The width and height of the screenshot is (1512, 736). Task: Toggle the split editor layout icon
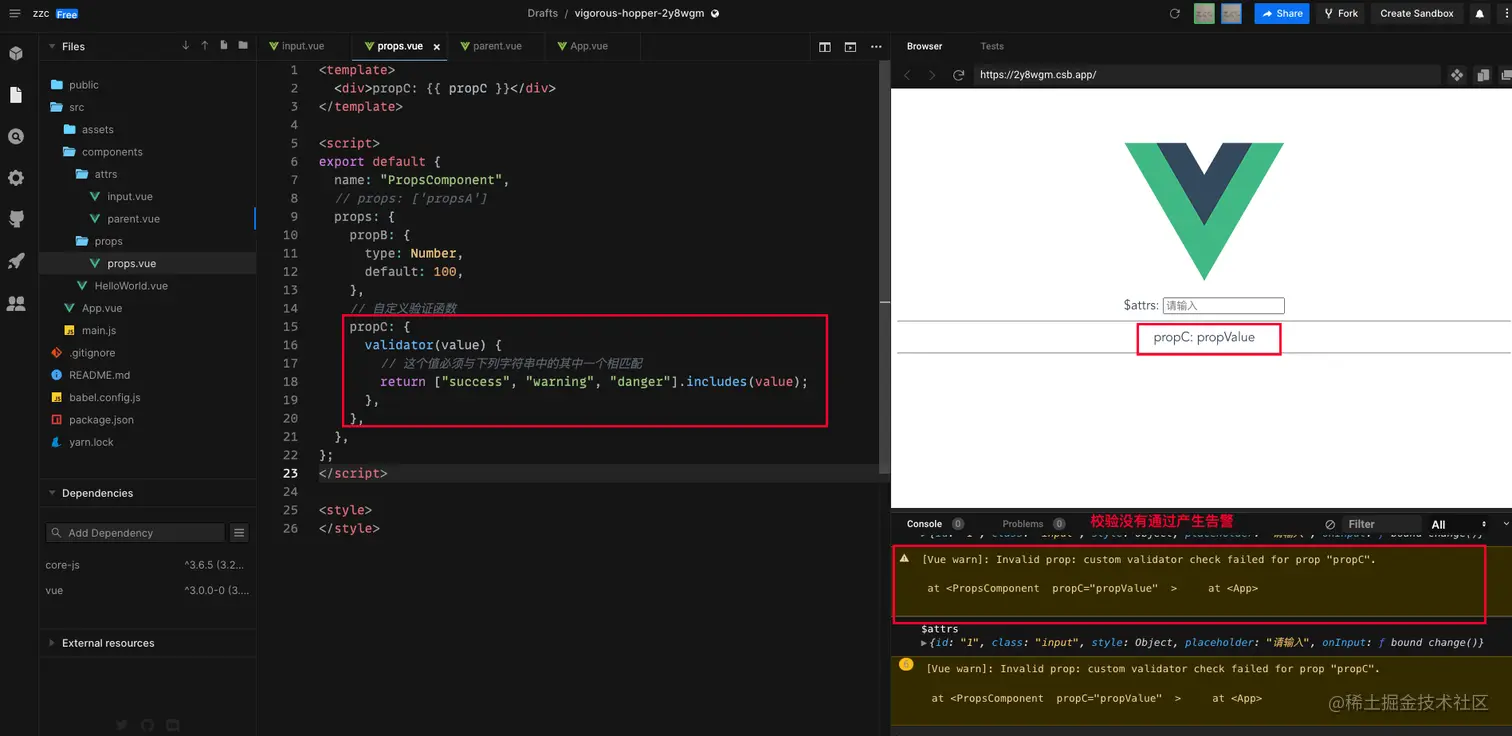pyautogui.click(x=825, y=46)
